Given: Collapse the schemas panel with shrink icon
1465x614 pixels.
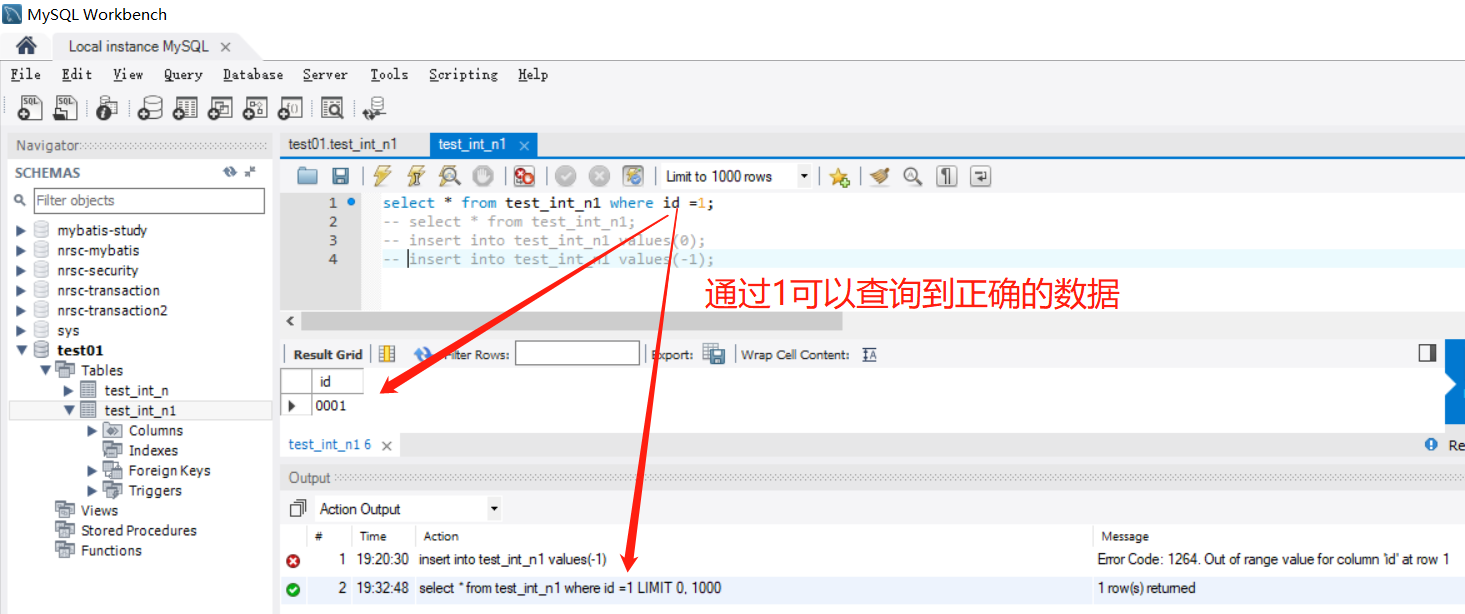Looking at the screenshot, I should [x=250, y=172].
